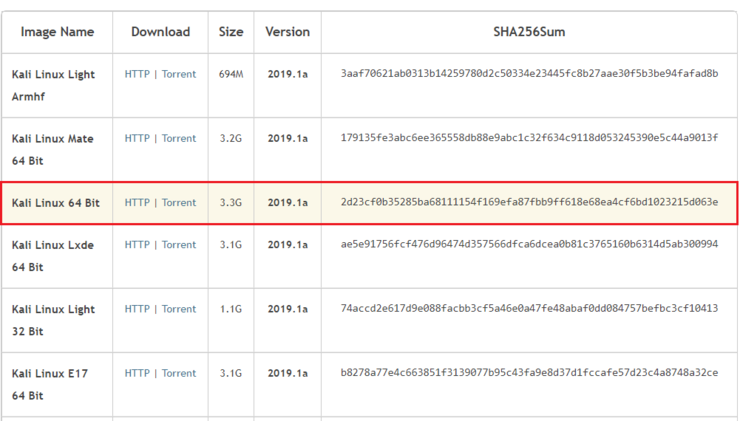Click SHA256 hash starting with 179135fe3abc
The height and width of the screenshot is (421, 740).
529,137
